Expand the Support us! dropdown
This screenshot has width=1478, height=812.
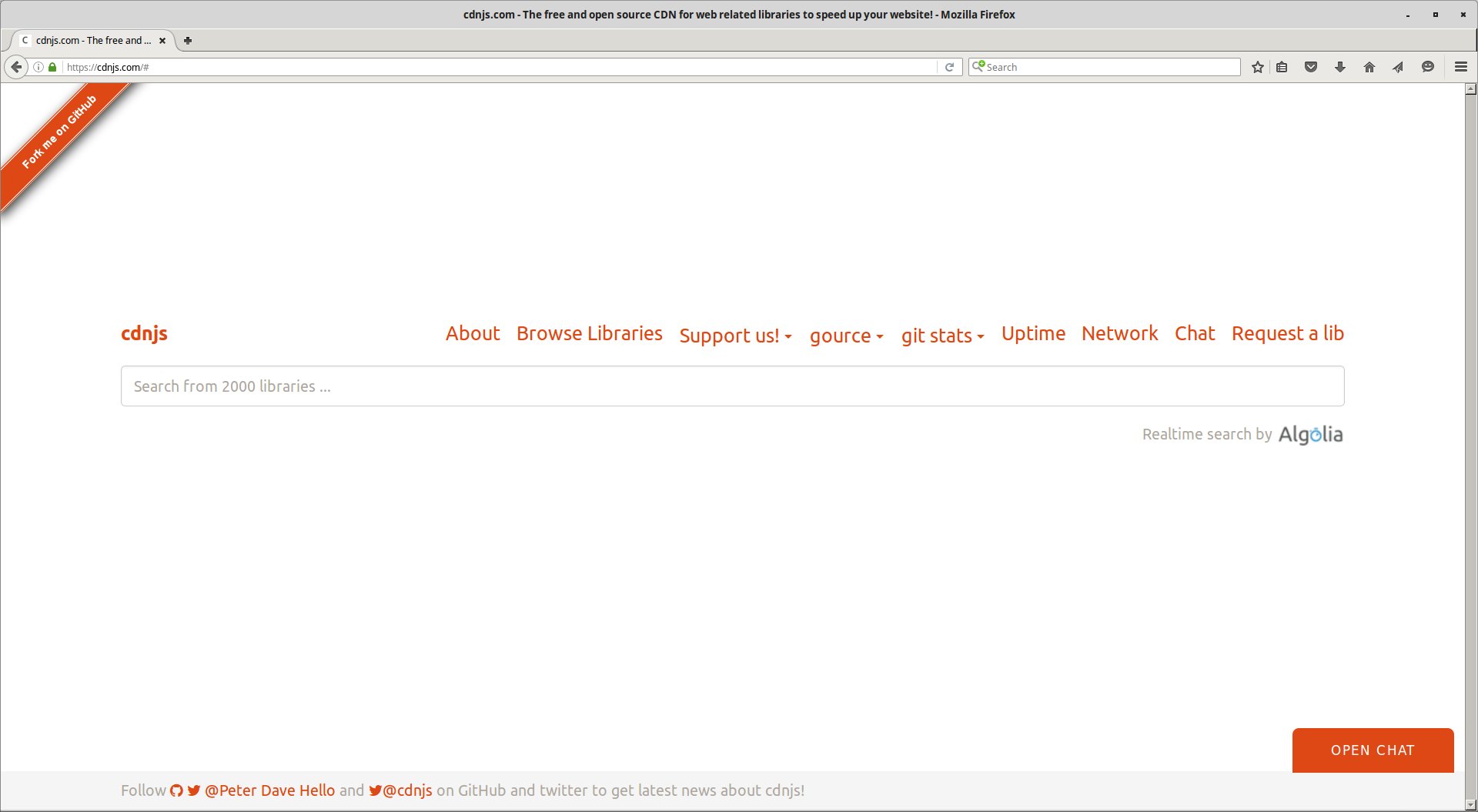736,336
